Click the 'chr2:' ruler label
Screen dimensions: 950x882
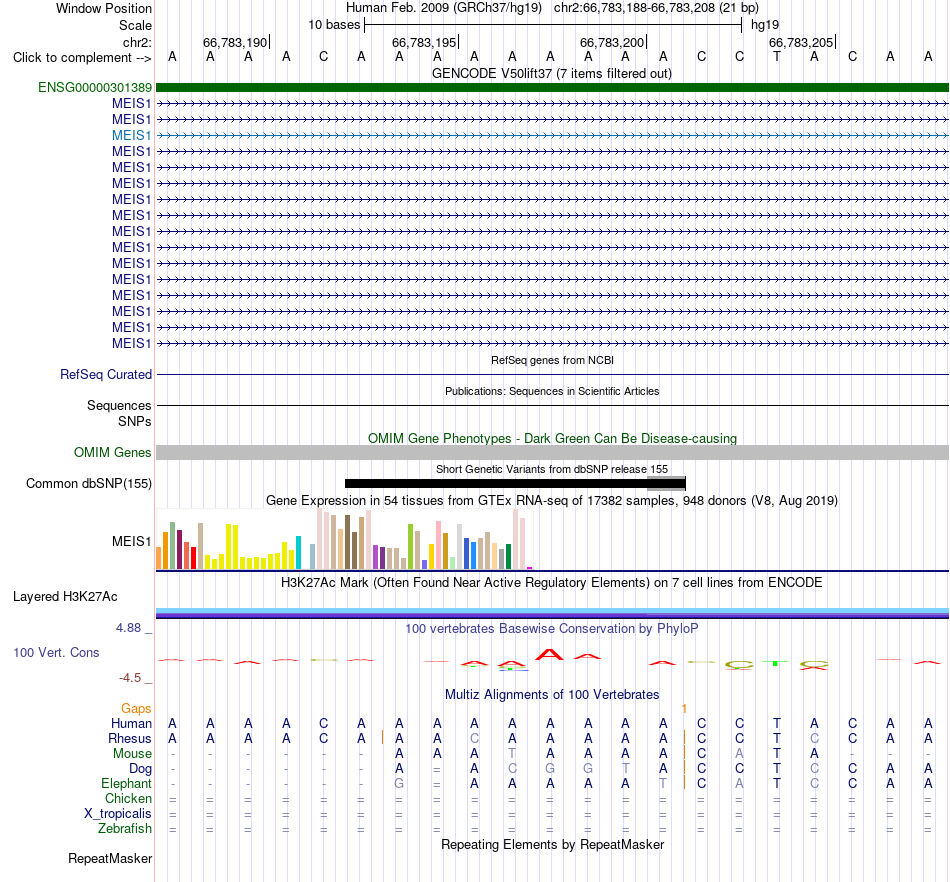click(137, 42)
